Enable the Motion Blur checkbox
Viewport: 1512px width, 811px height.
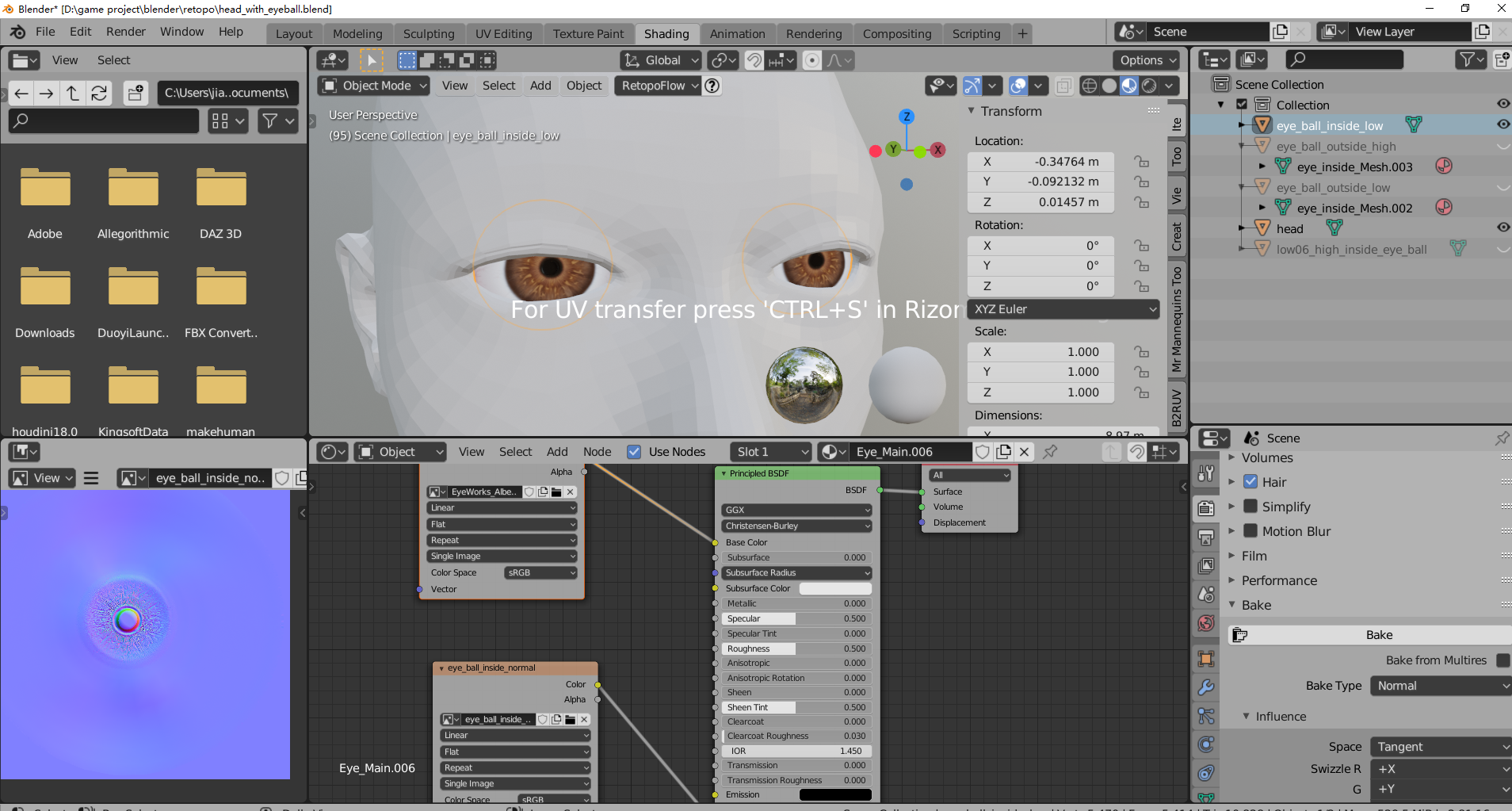[1250, 531]
